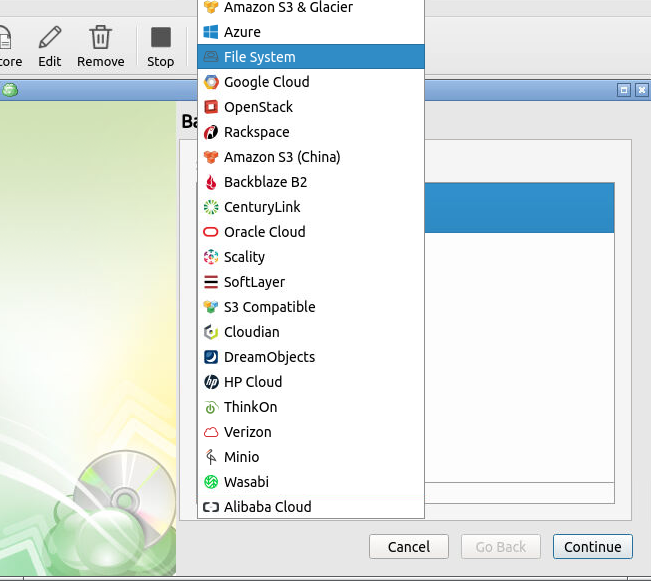Choose Oracle Cloud option
Screen dimensions: 651x581
coord(311,232)
